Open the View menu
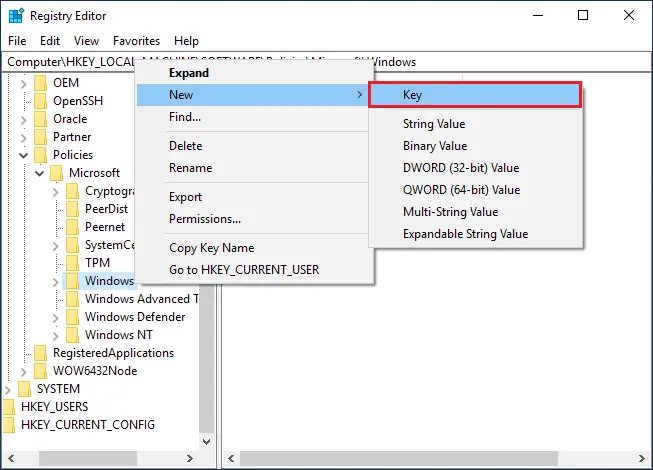This screenshot has width=653, height=470. click(86, 41)
